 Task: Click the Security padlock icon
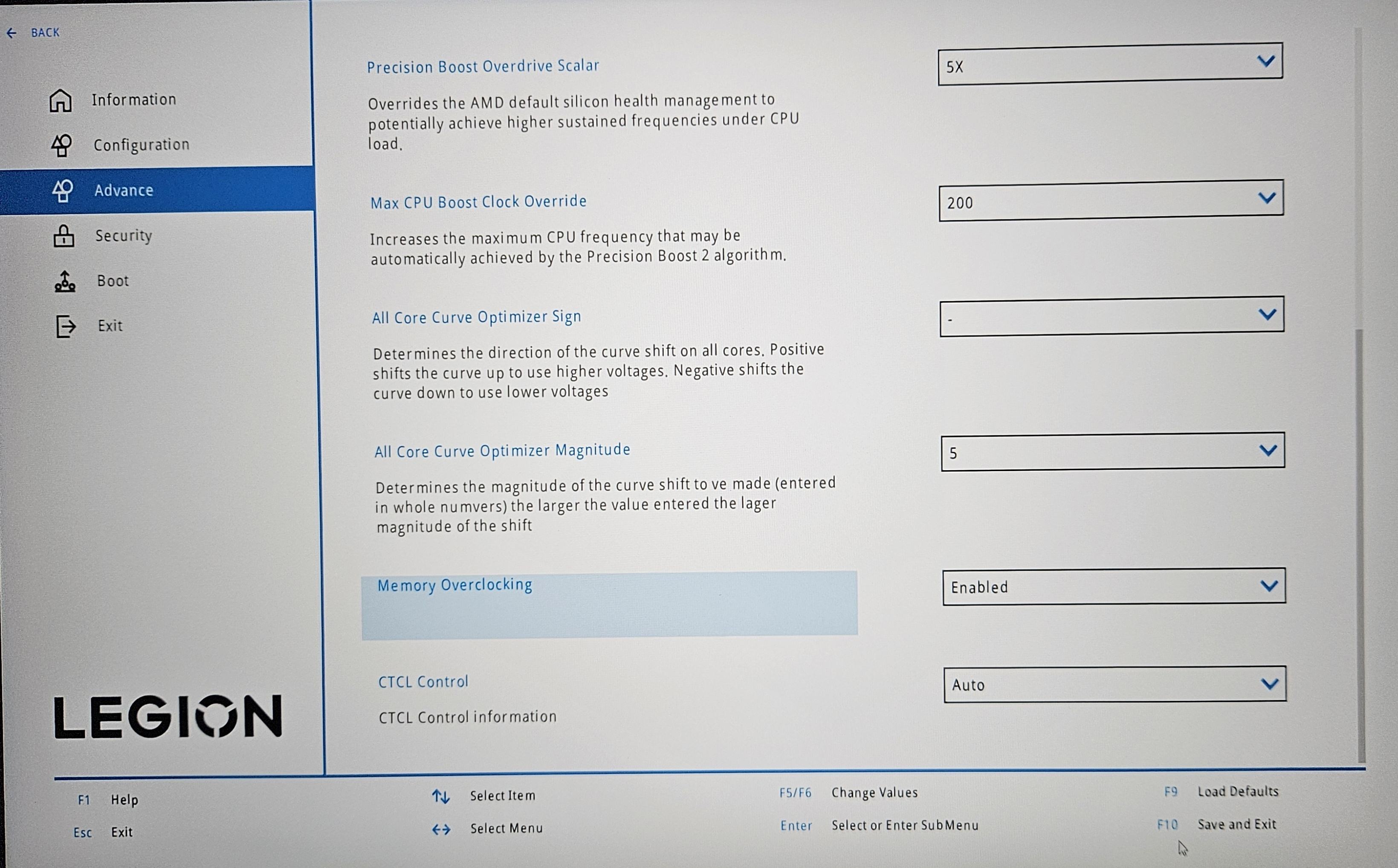coord(64,236)
